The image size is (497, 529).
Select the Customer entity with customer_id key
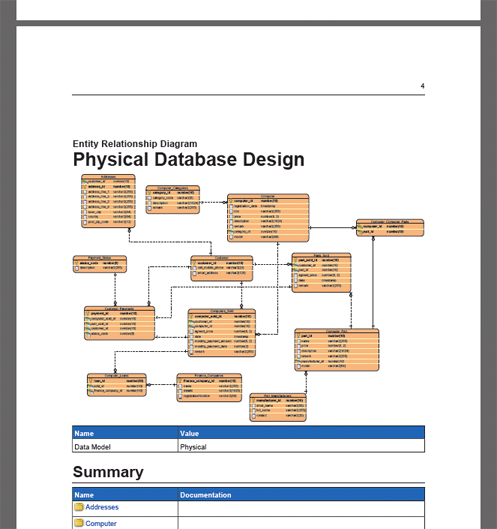(222, 269)
